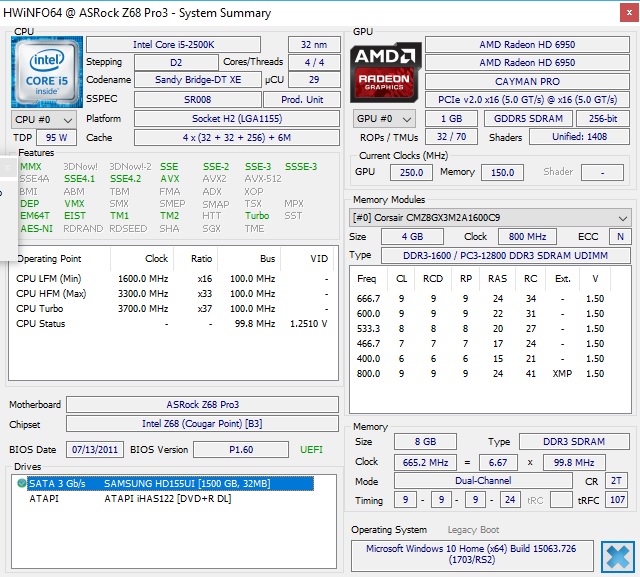Click the ASRock Z68 Pro3 motherboard field
640x577 pixels.
[202, 404]
